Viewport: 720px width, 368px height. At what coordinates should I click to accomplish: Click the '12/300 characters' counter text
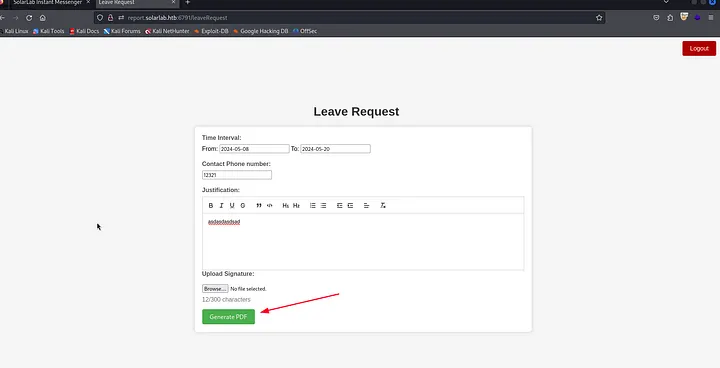tap(226, 300)
